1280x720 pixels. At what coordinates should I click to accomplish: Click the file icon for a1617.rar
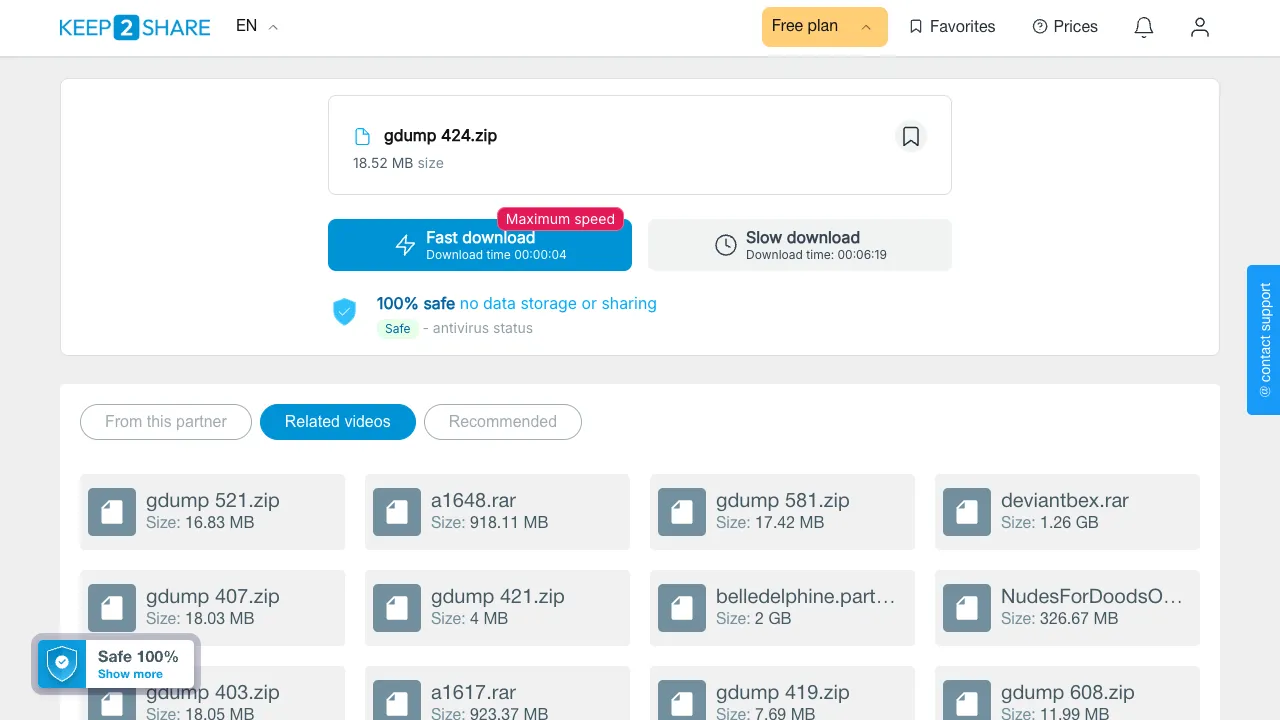click(397, 700)
